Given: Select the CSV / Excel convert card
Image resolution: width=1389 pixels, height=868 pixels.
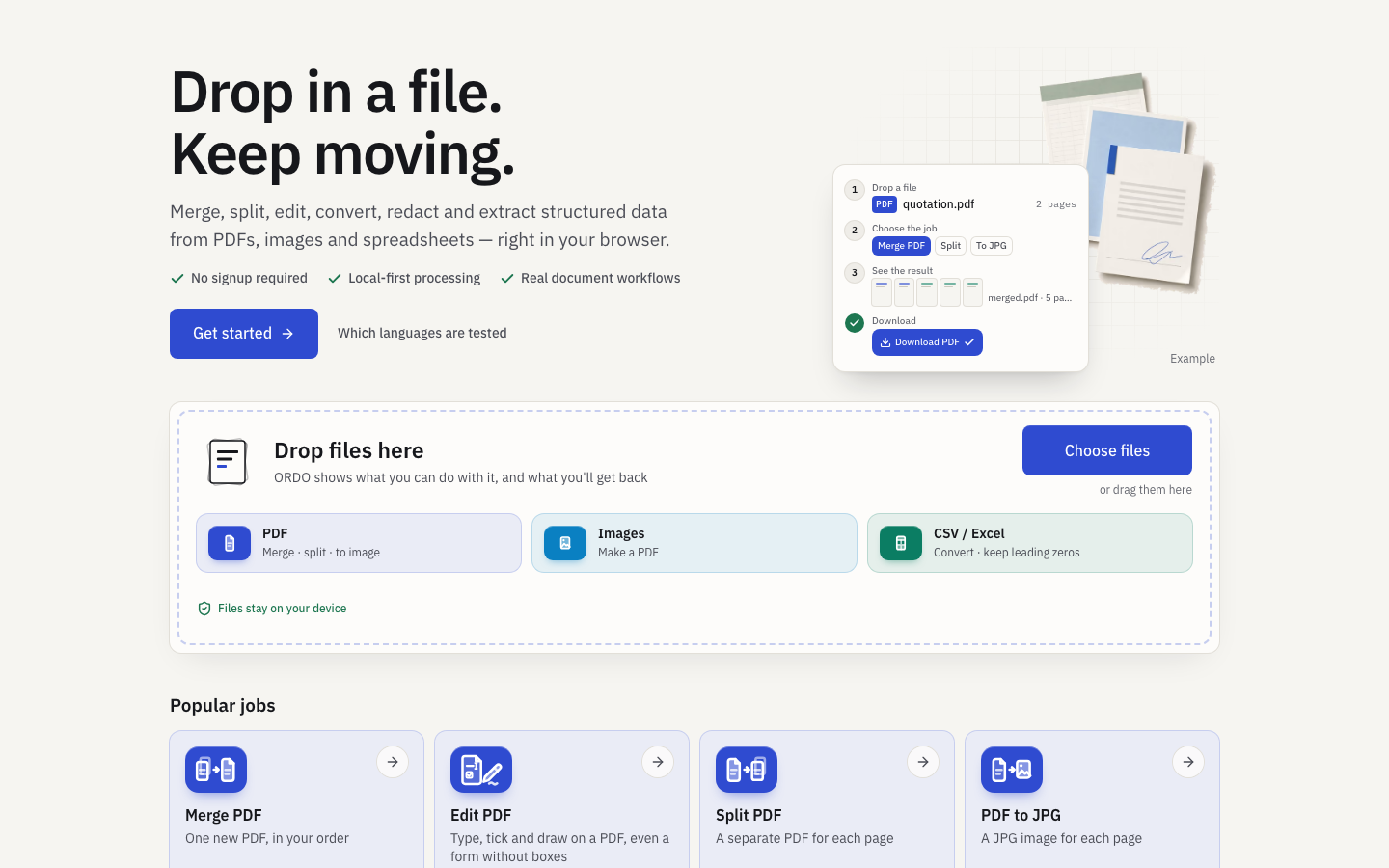Looking at the screenshot, I should click(1030, 543).
